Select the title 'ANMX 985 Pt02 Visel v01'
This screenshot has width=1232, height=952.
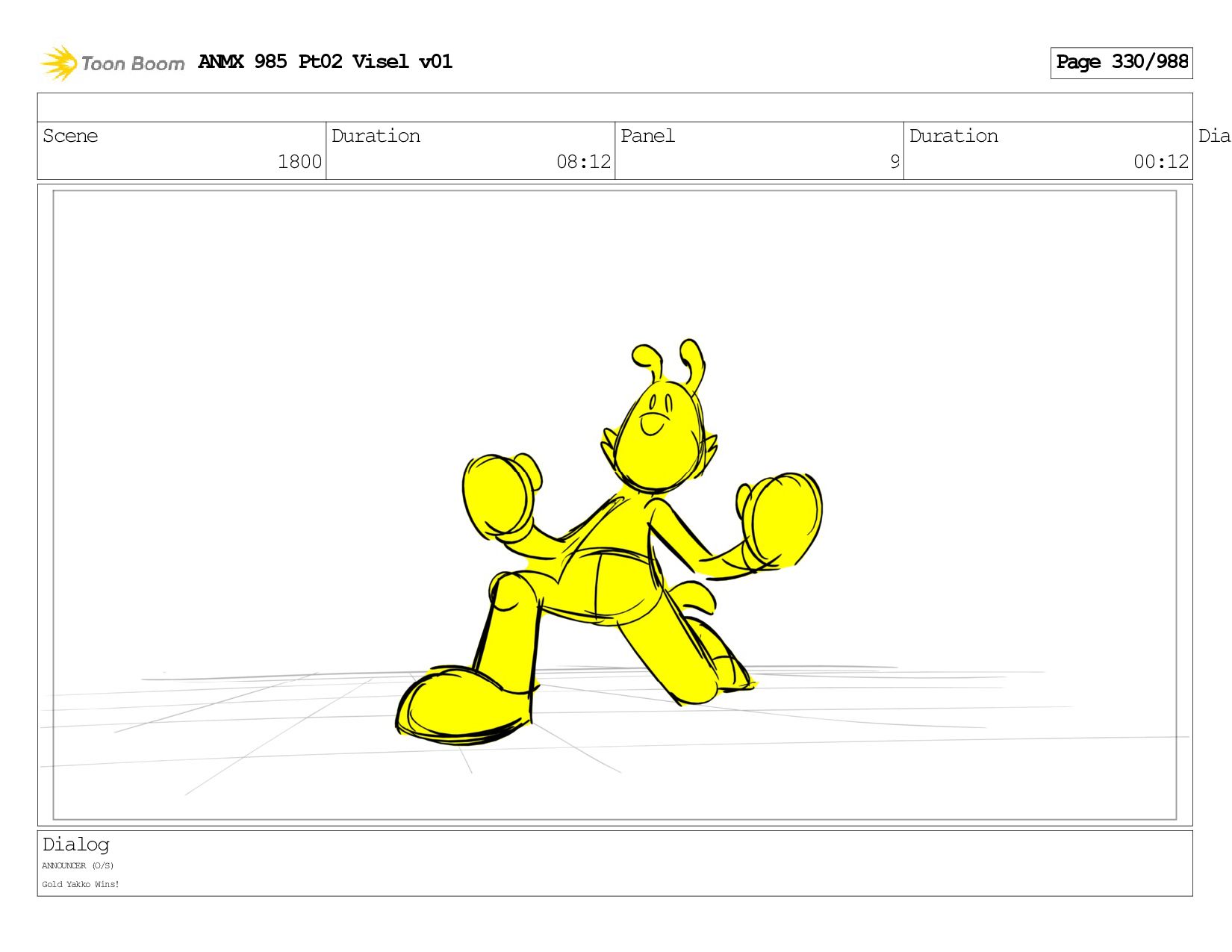tap(325, 61)
